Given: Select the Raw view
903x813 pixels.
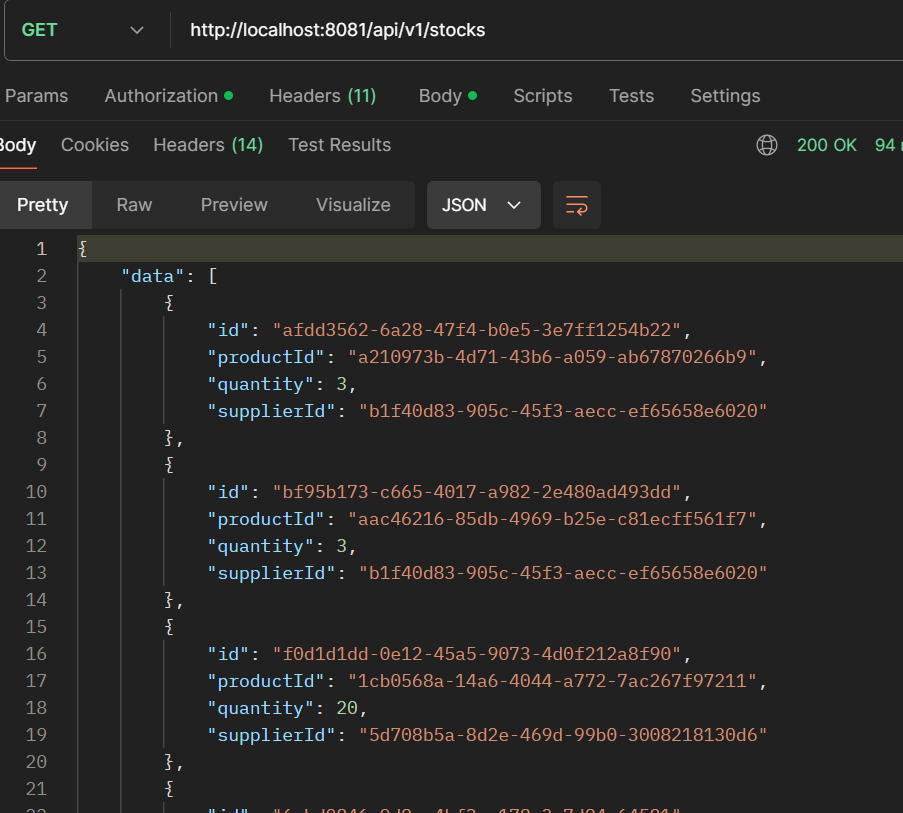Looking at the screenshot, I should click(x=134, y=205).
